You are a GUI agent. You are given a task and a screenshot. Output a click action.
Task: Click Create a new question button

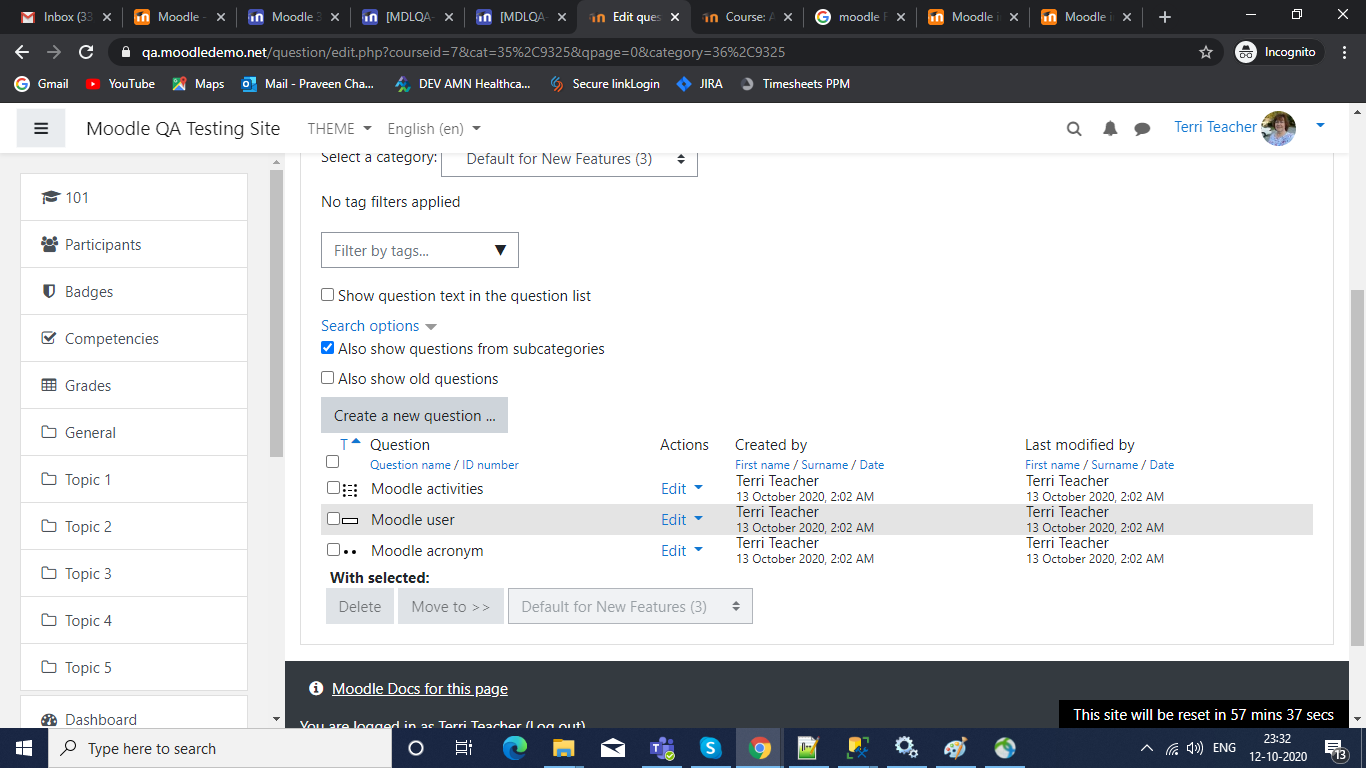414,416
